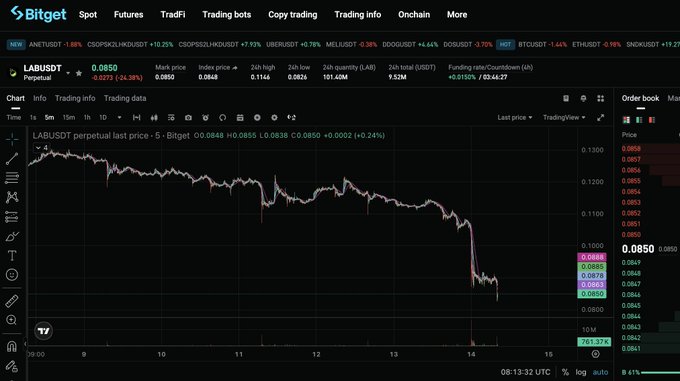Viewport: 680px width, 381px height.
Task: Open chart time axis settings icon
Action: pos(596,354)
